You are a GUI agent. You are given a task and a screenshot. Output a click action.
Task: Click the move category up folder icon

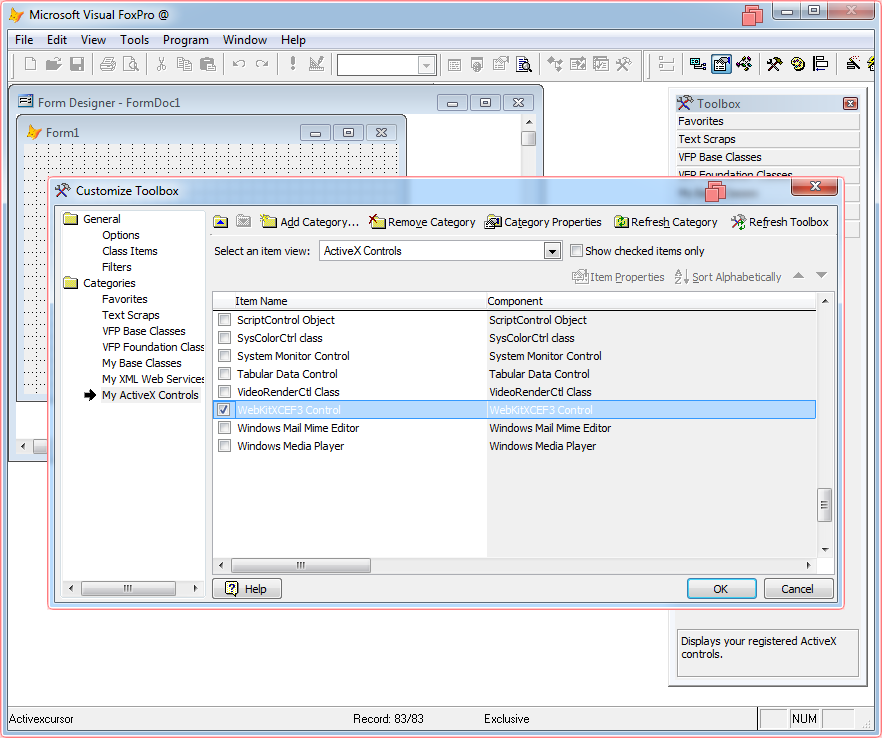[220, 222]
